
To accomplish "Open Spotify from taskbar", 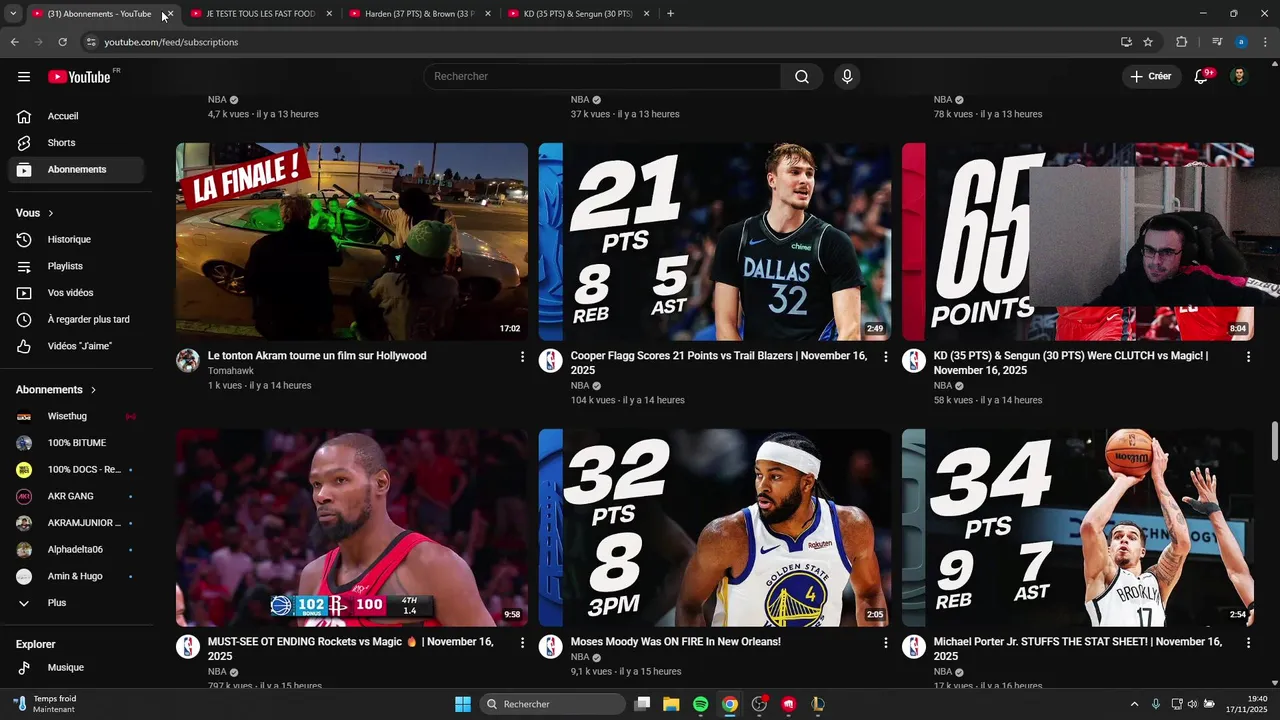I will [701, 704].
